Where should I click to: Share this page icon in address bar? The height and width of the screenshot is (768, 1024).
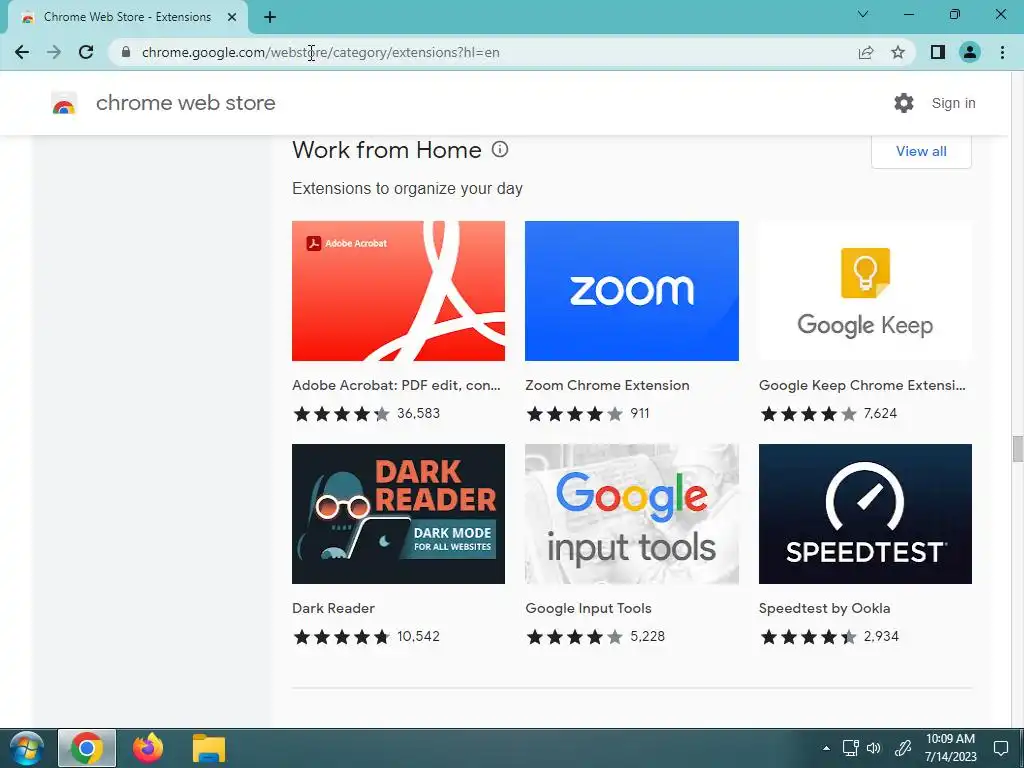[866, 52]
